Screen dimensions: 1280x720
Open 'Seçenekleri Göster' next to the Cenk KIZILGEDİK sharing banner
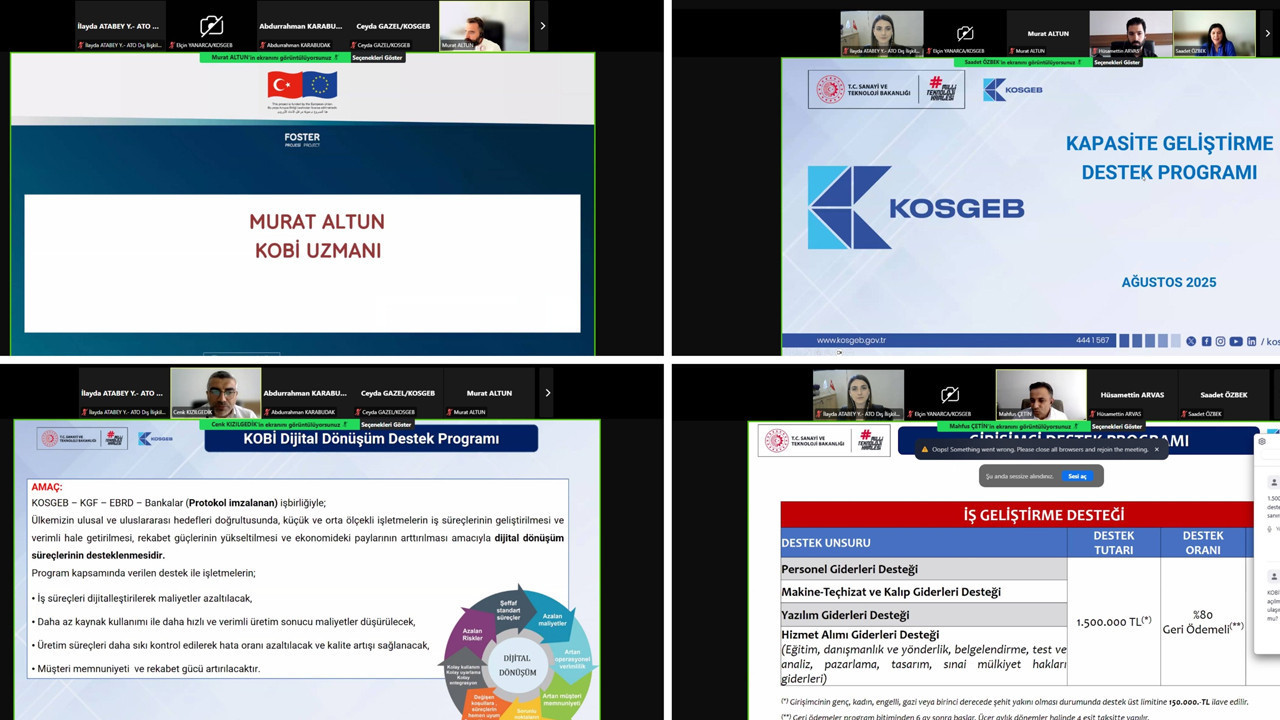pos(387,424)
